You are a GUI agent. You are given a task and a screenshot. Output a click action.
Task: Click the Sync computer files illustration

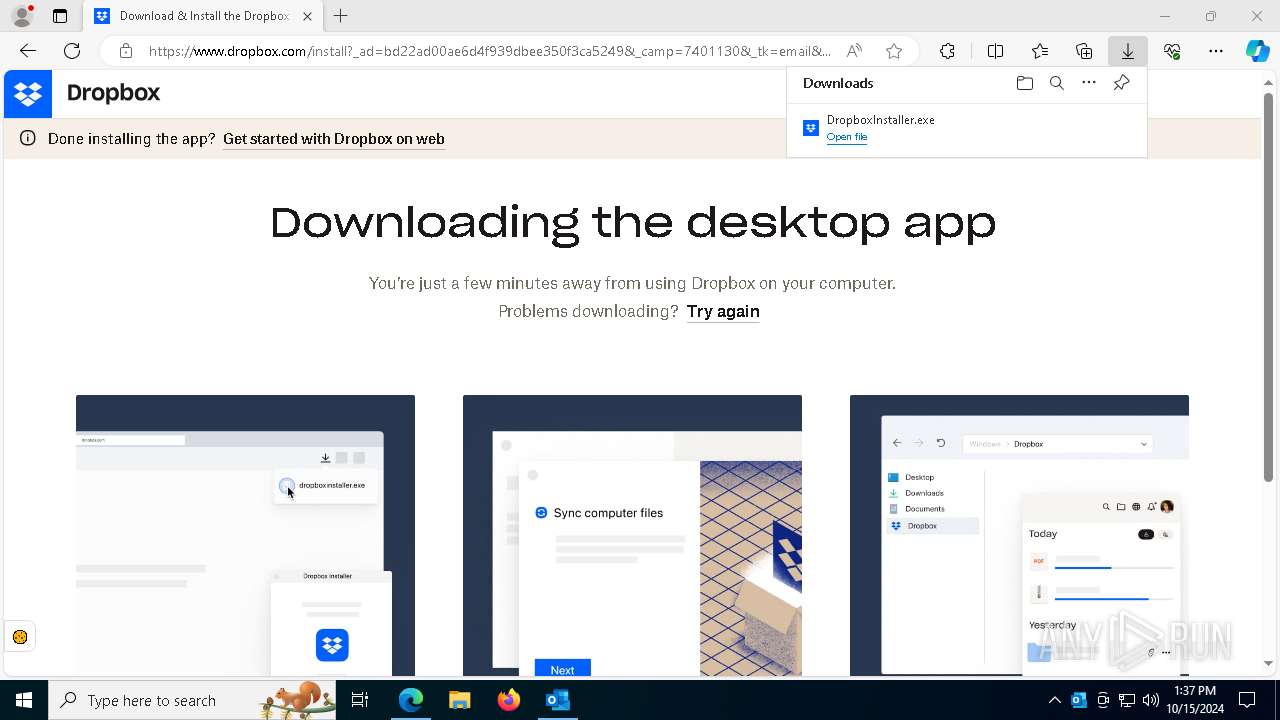coord(632,535)
